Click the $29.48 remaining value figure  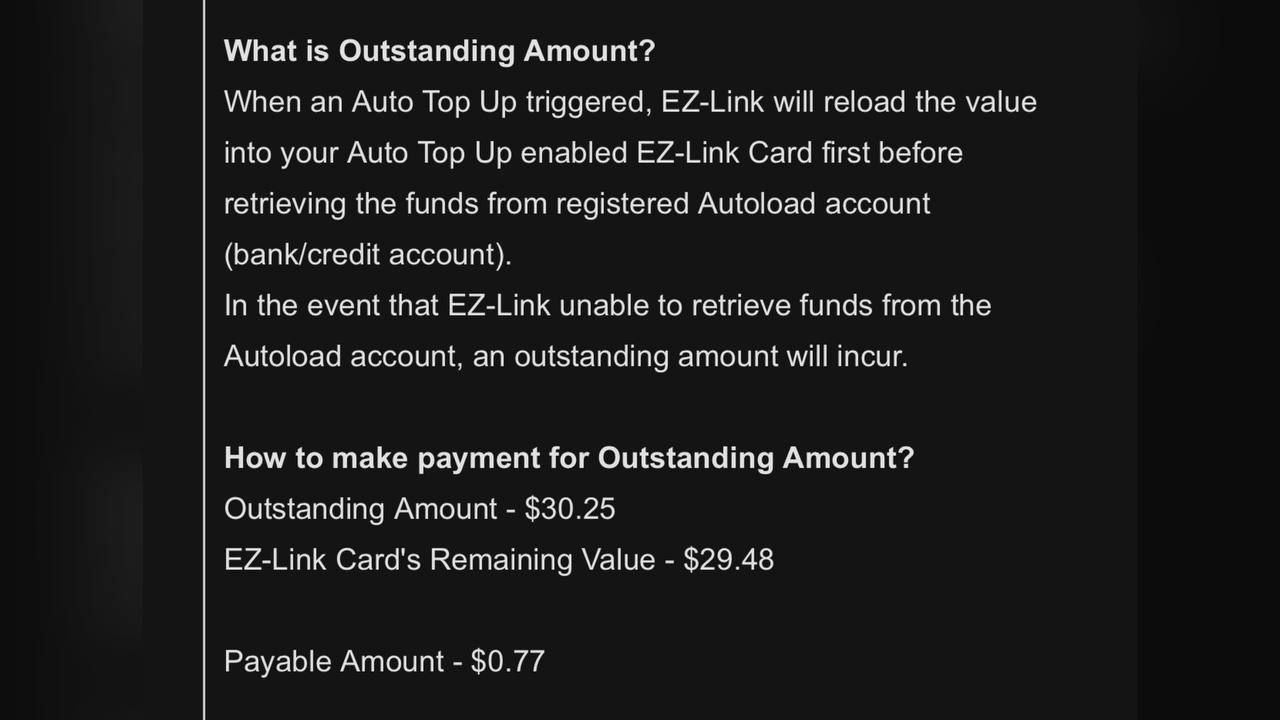(728, 560)
